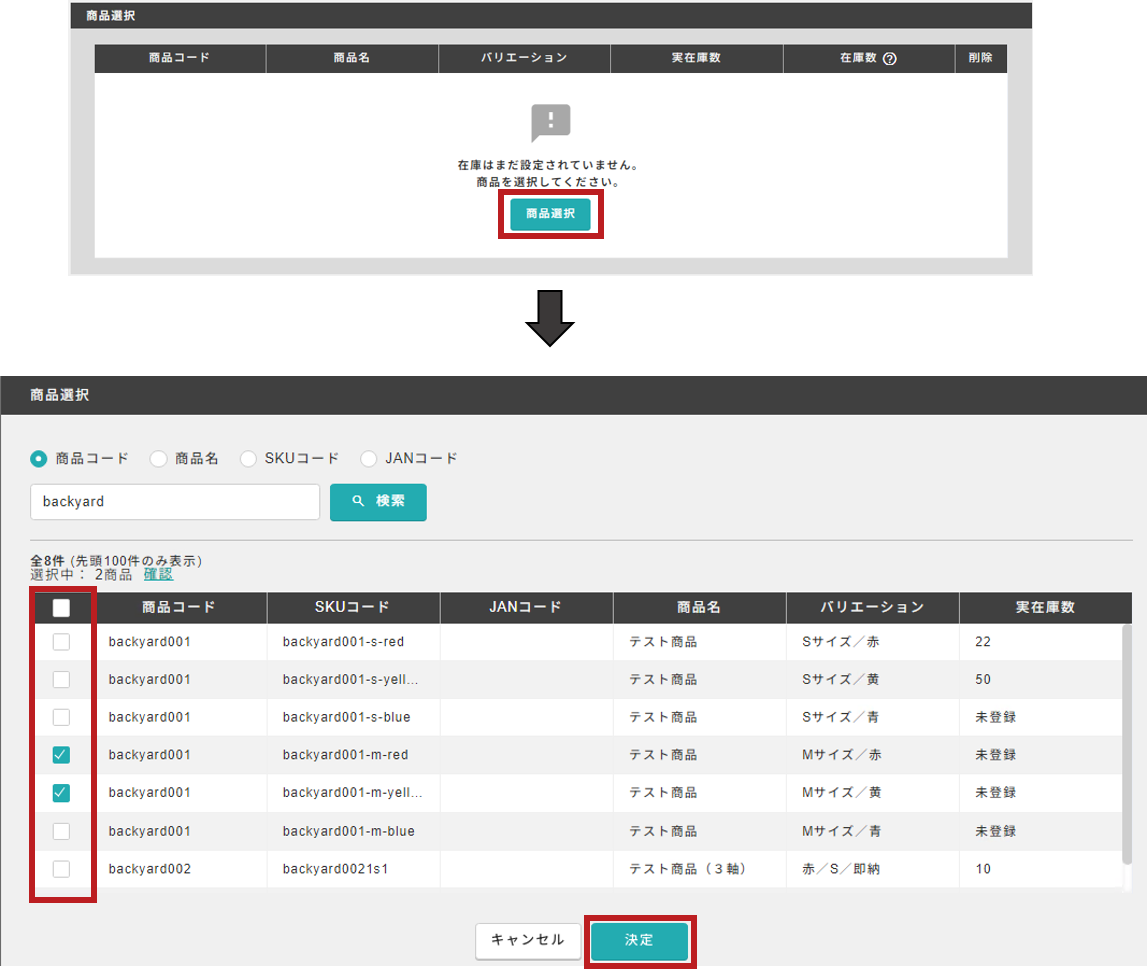This screenshot has width=1147, height=969.
Task: Select the SKUコード radio button
Action: pos(248,459)
